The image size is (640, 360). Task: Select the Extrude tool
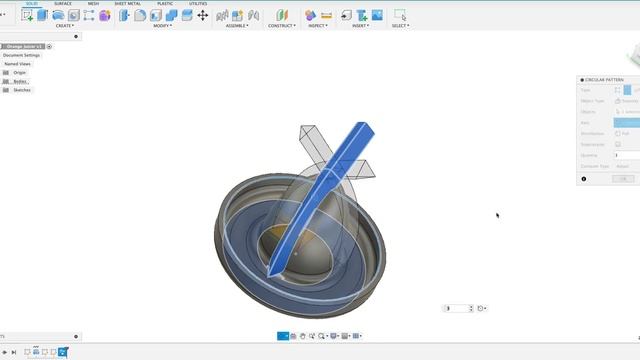coord(42,16)
